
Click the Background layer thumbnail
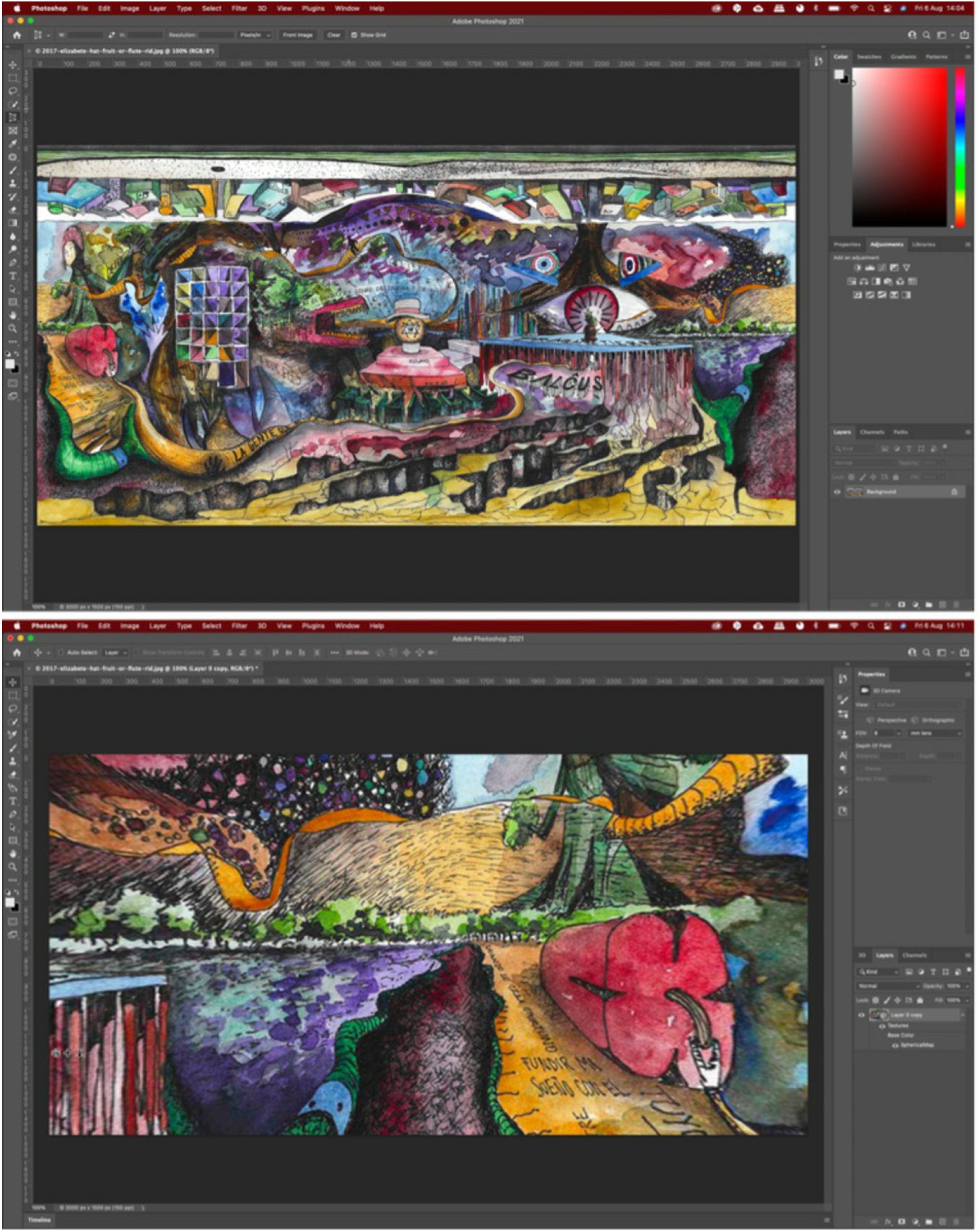point(855,492)
